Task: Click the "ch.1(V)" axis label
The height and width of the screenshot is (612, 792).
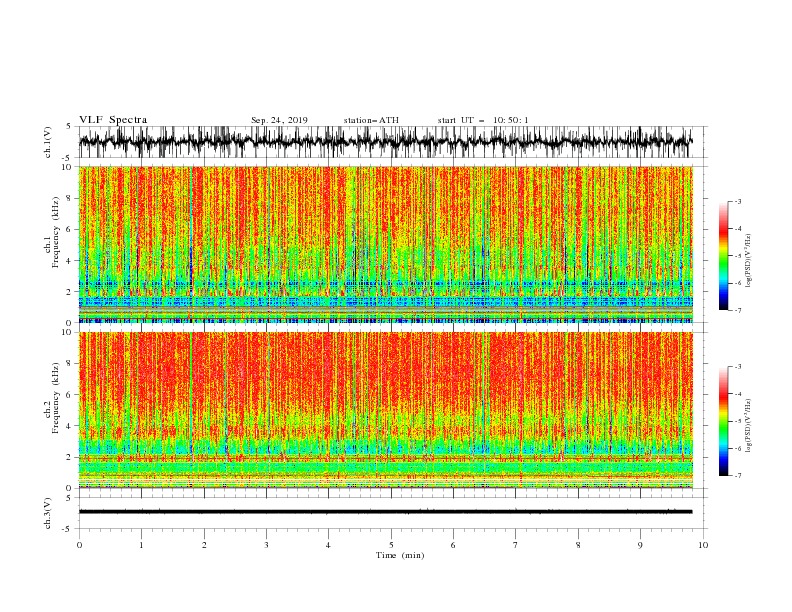Action: [48, 142]
